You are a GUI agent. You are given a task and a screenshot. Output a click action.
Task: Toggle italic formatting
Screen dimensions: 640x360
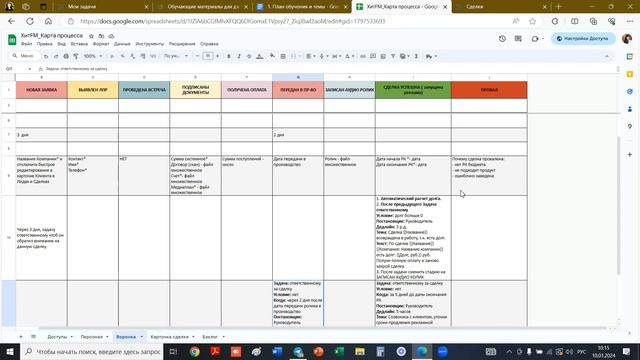[x=239, y=56]
